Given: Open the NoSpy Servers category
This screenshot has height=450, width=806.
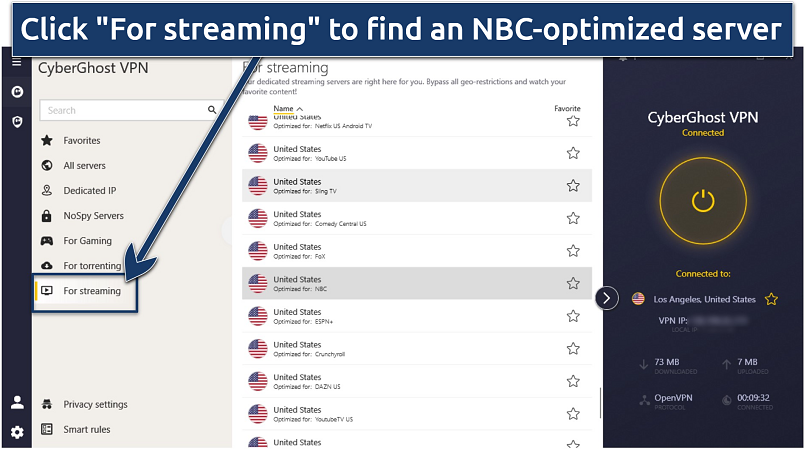Looking at the screenshot, I should (x=93, y=216).
